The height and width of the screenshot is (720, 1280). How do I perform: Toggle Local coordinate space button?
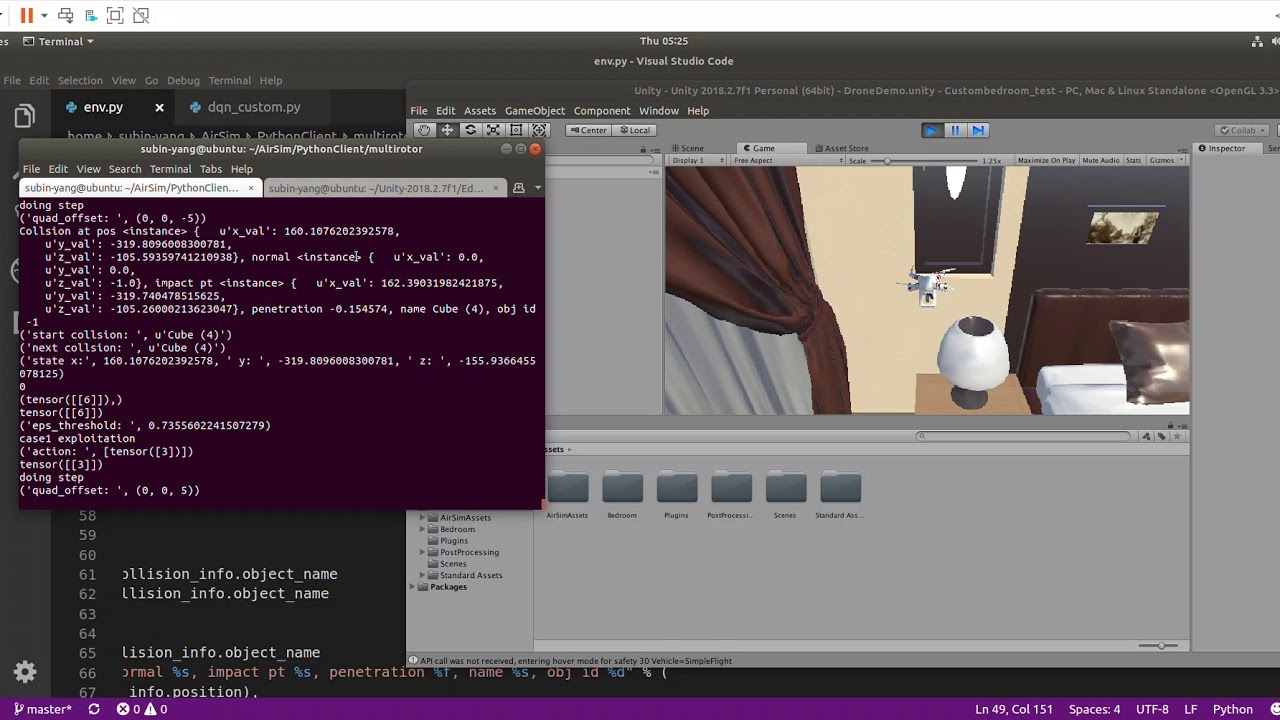tap(635, 130)
